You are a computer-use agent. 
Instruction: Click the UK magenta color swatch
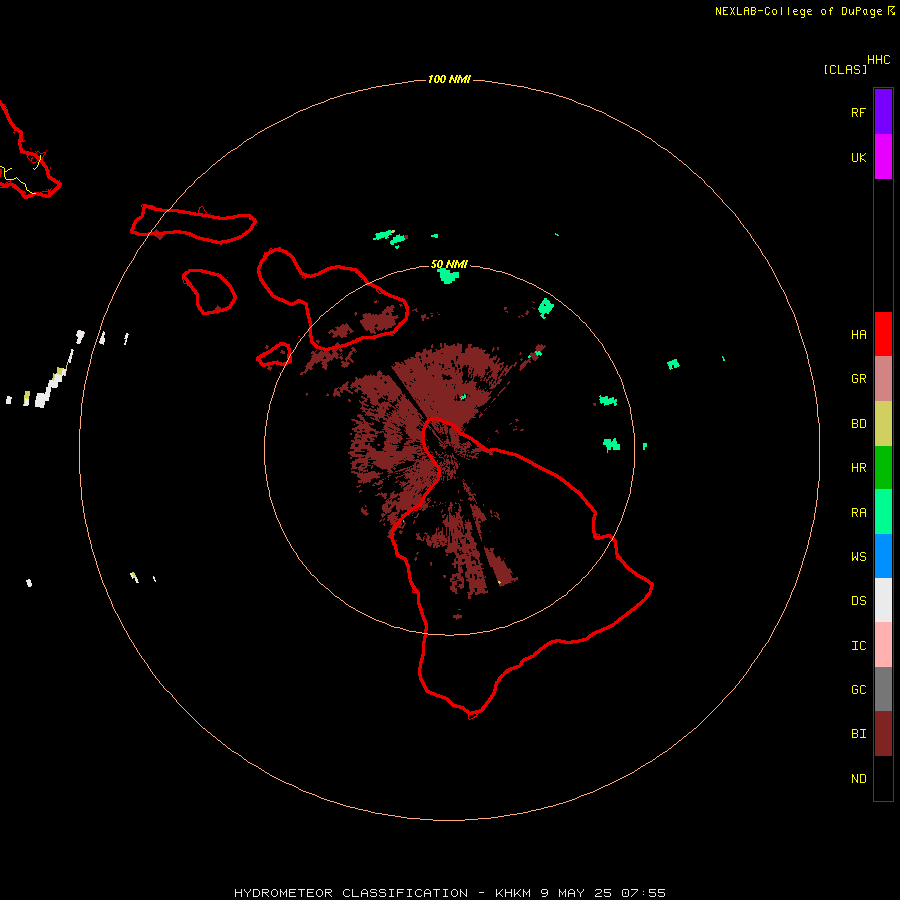(x=883, y=156)
